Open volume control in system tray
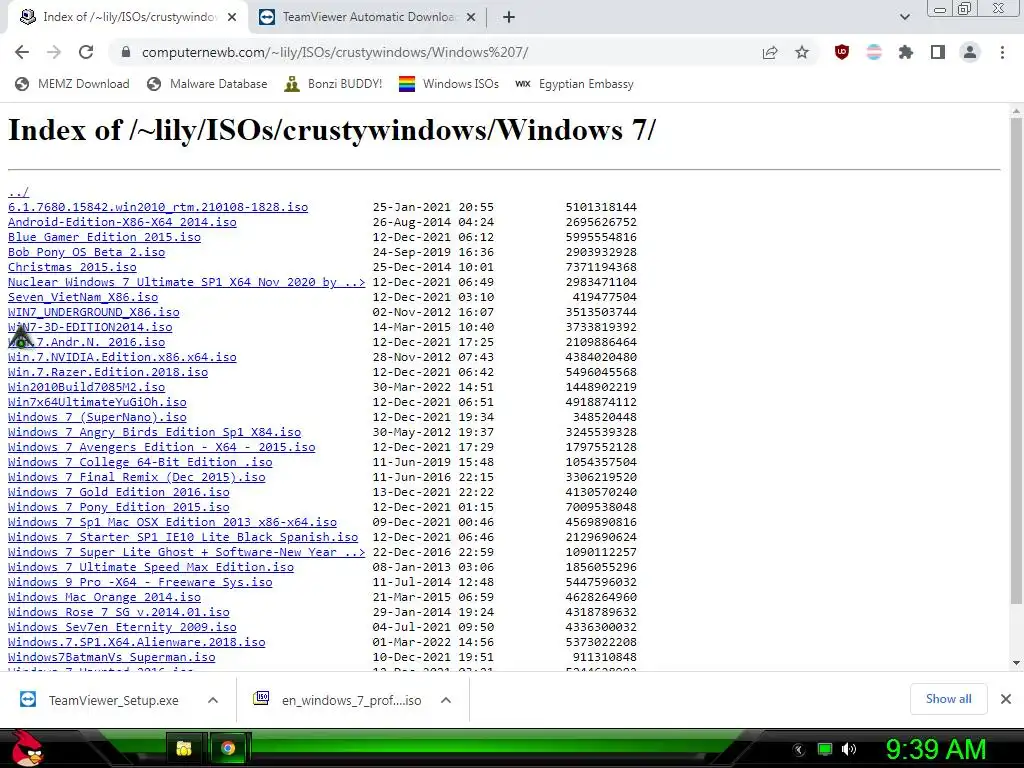 (x=849, y=749)
